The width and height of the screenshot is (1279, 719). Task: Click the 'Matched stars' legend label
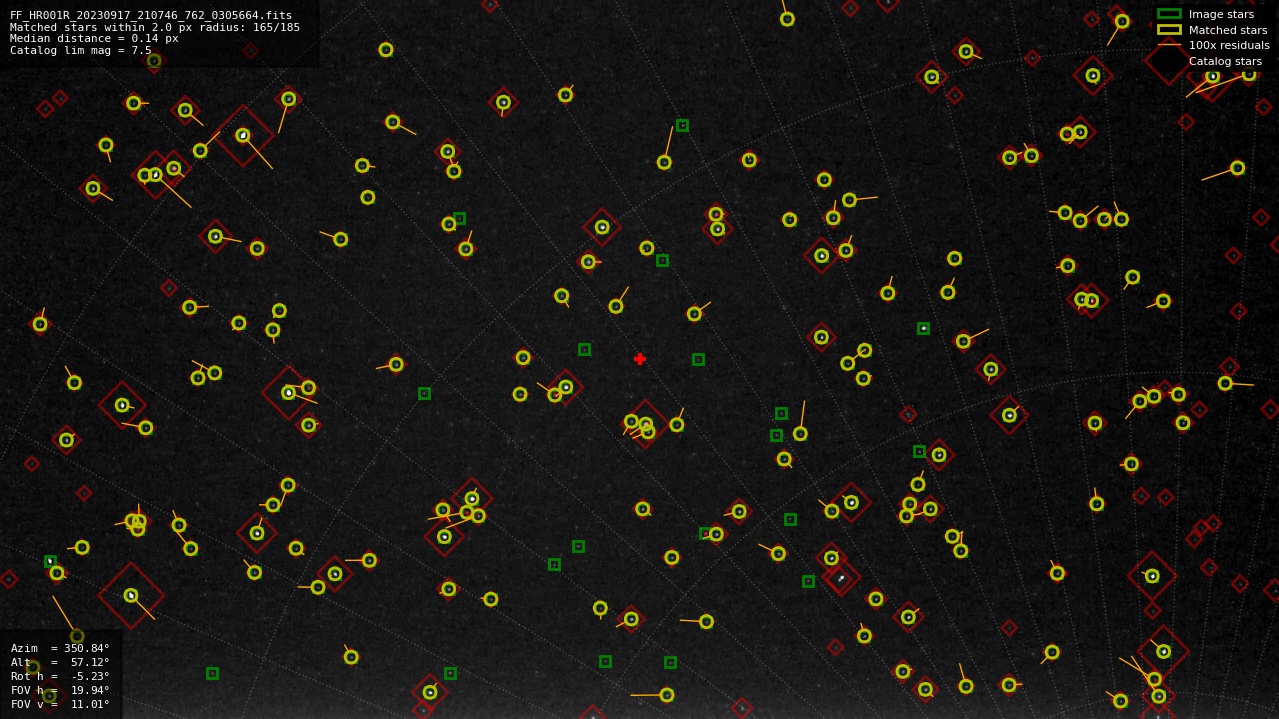pos(1228,30)
